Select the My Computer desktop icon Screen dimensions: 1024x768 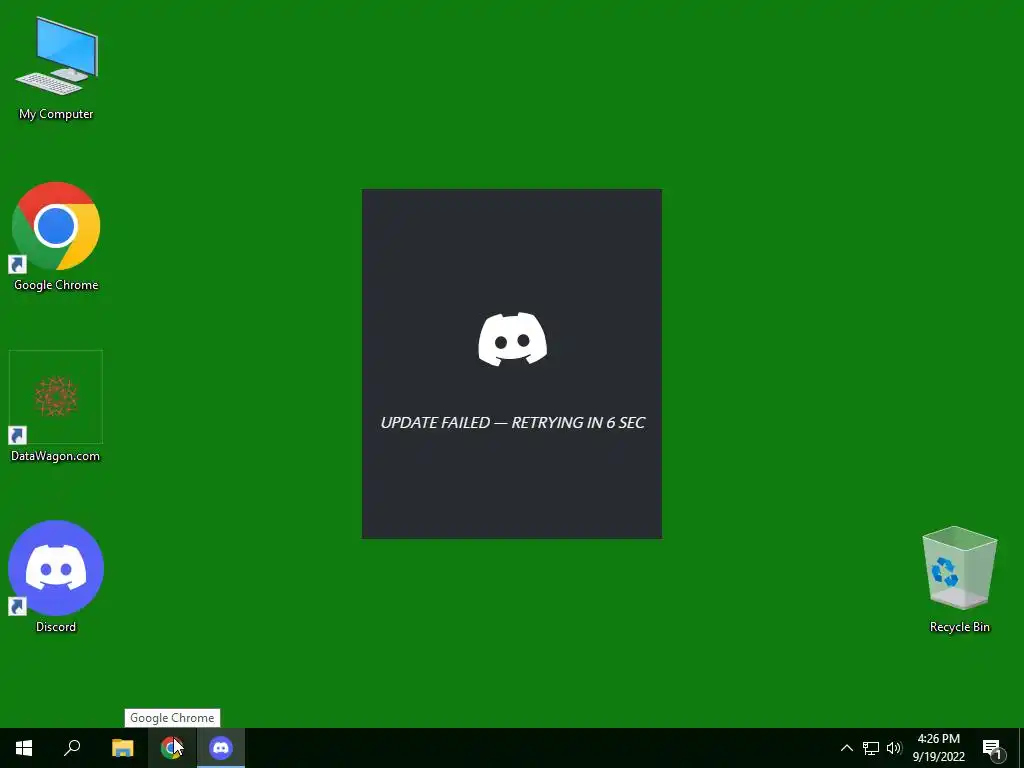pyautogui.click(x=56, y=69)
